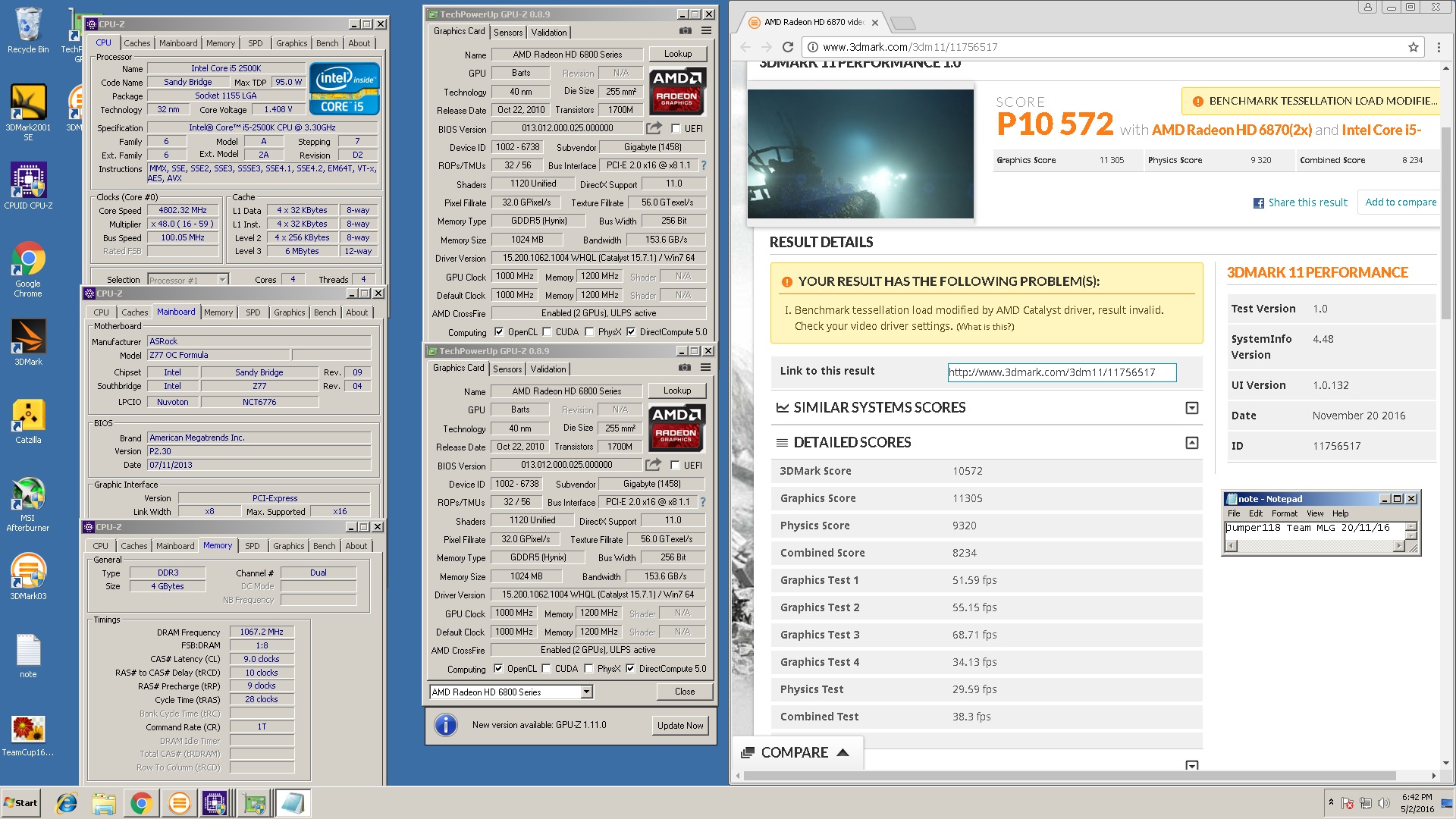Open Sensors tab in top GPU-Z
Screen dimensions: 1456x819
(508, 33)
